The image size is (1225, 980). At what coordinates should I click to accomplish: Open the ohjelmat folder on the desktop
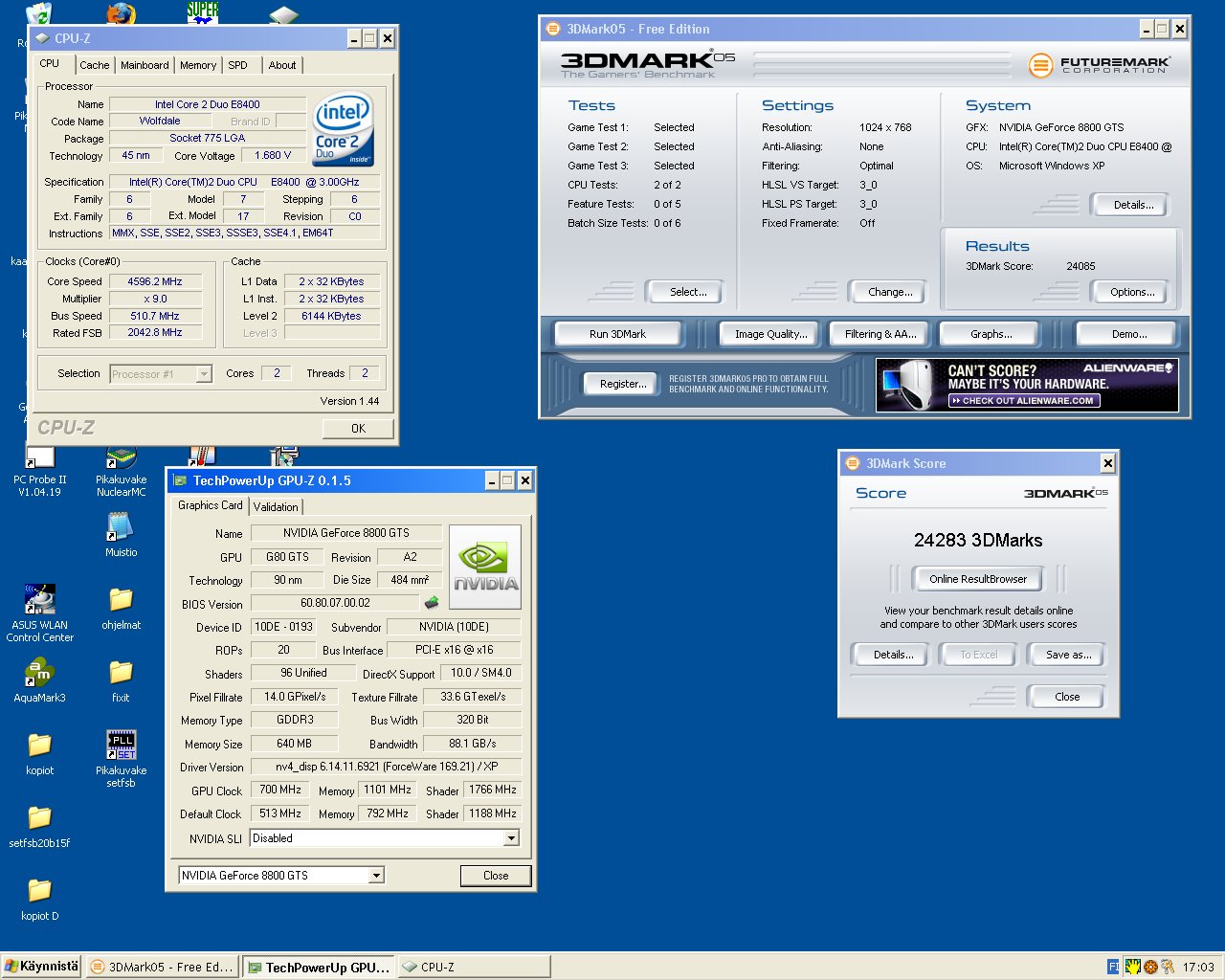[x=121, y=607]
